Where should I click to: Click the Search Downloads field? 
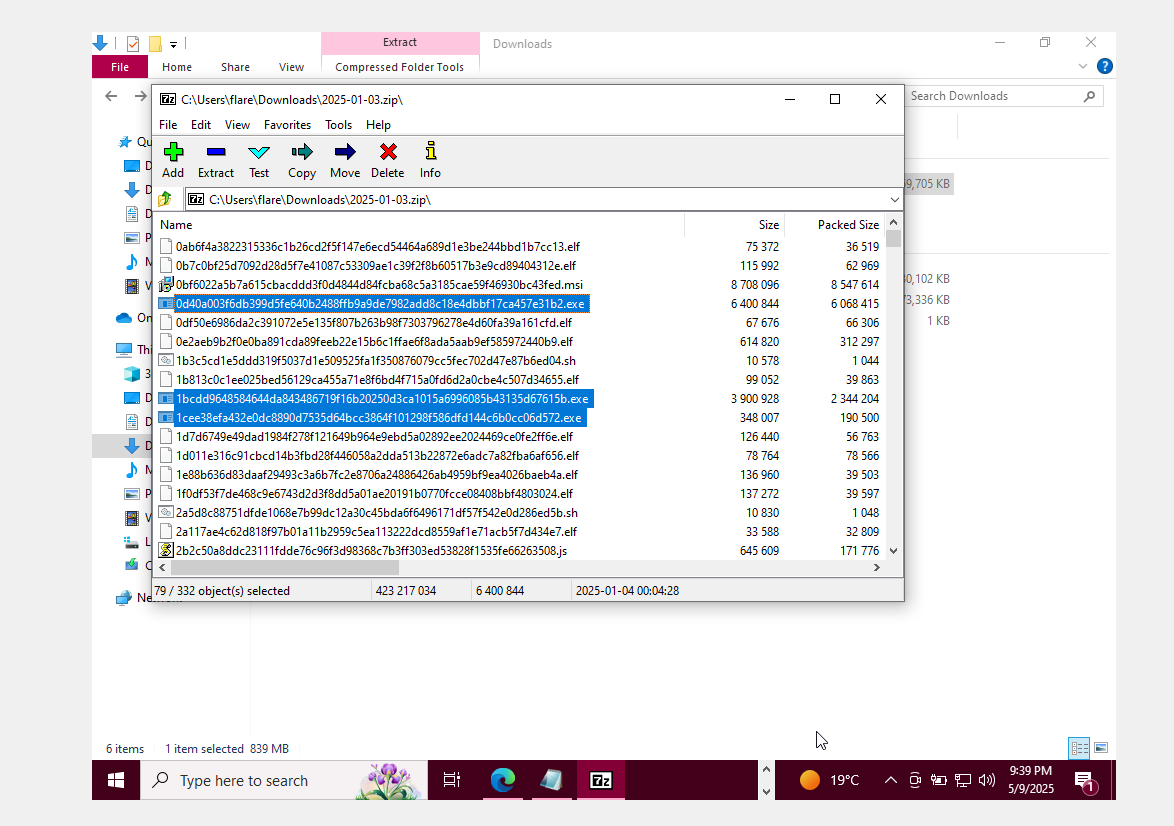995,96
